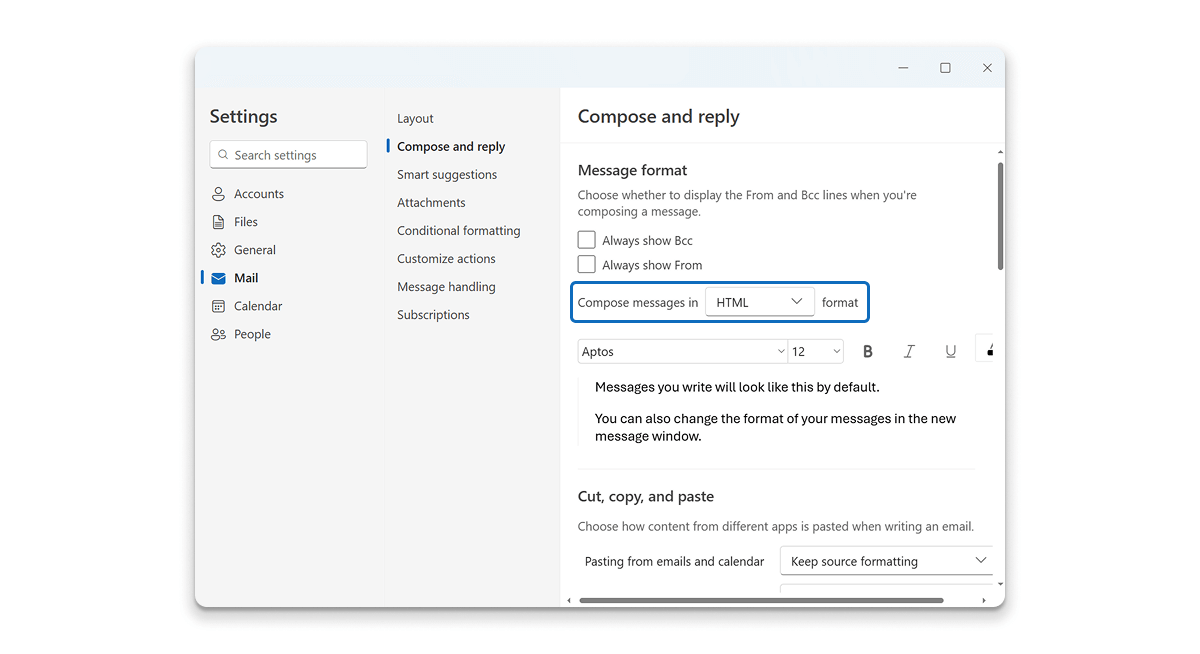
Task: Open the General settings section
Action: coord(255,249)
